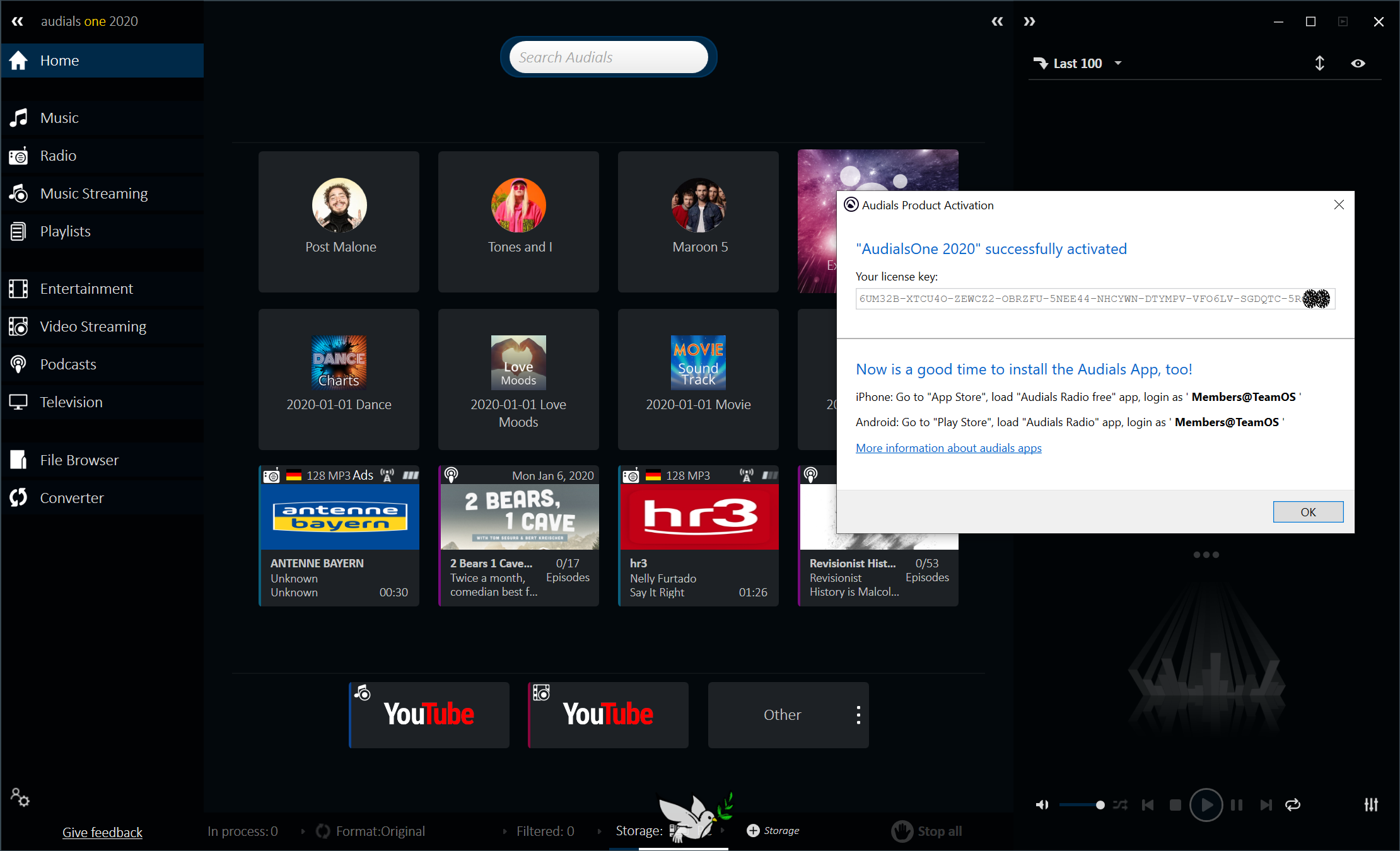
Task: Open Entertainment section
Action: (102, 289)
